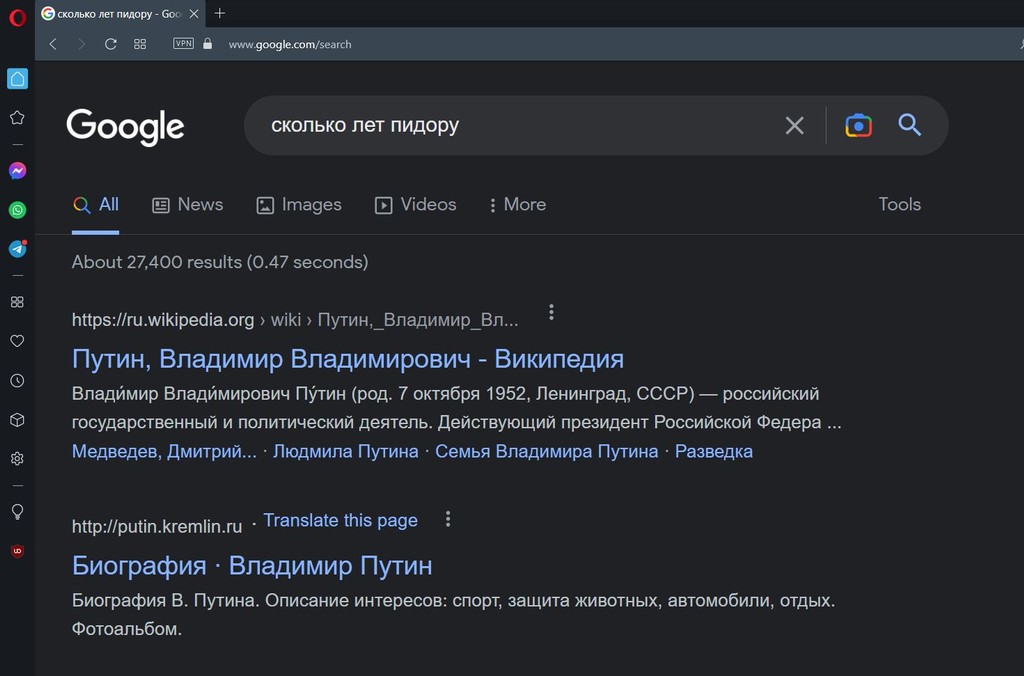Search by image with Google Lens

858,125
